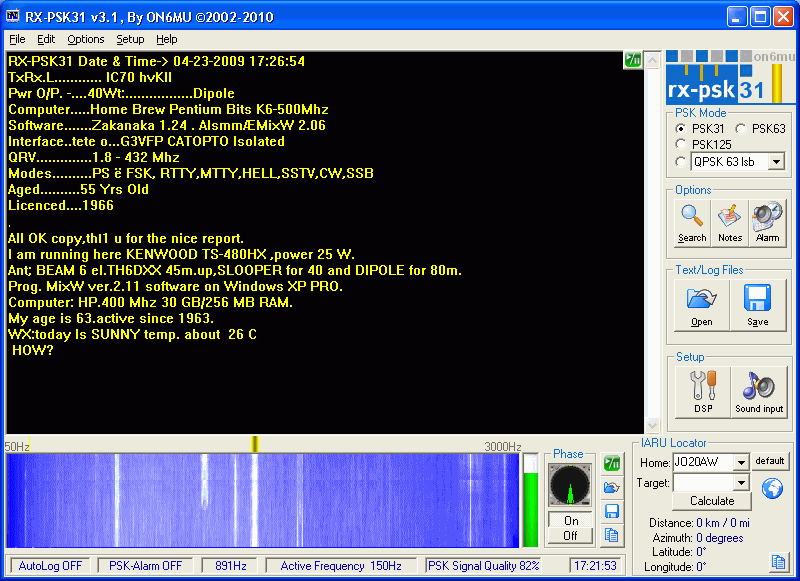
Task: Open the Notes tool
Action: point(730,222)
